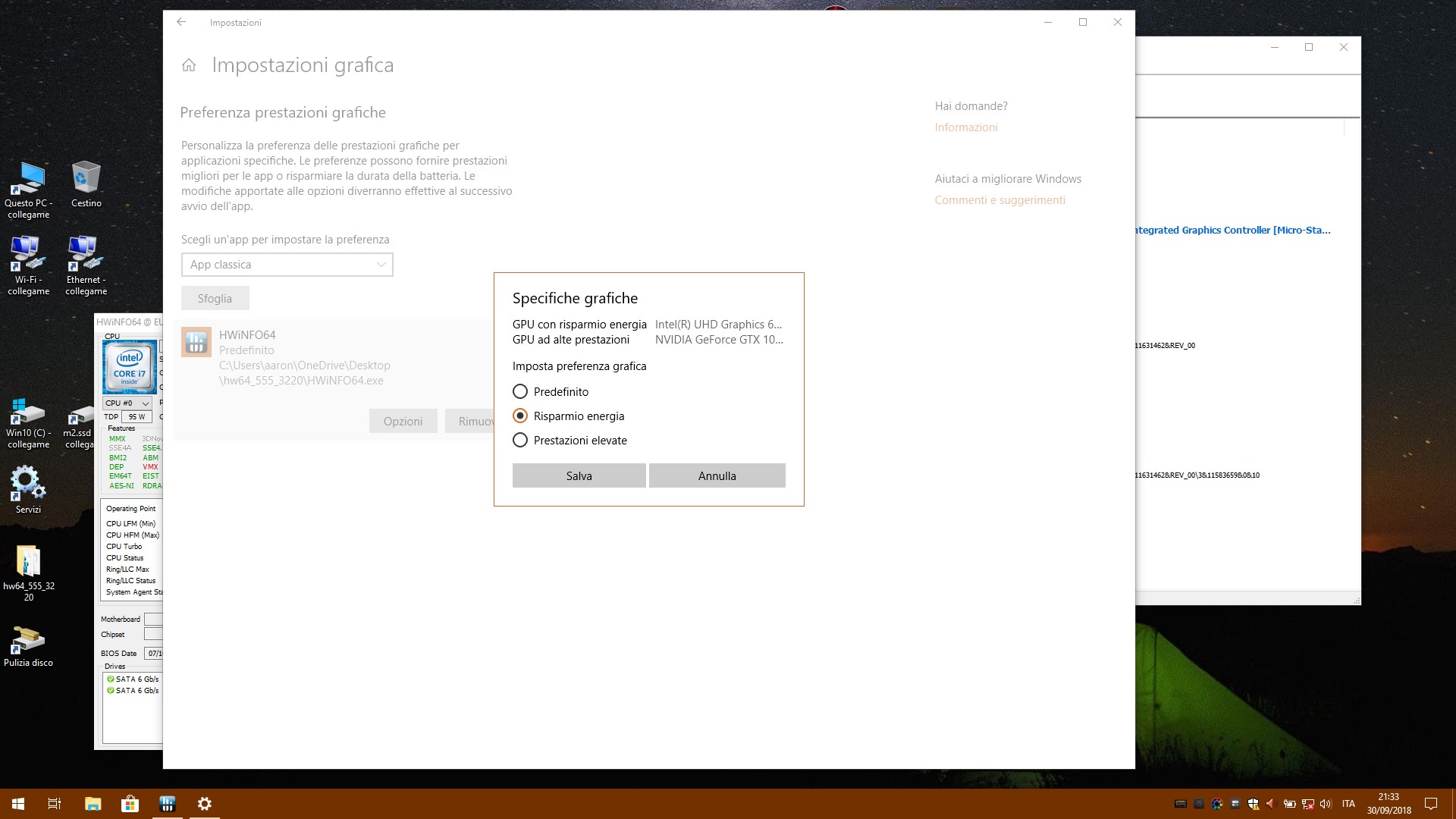Screen dimensions: 1456x819
Task: Click the Sfoglia button
Action: (215, 298)
